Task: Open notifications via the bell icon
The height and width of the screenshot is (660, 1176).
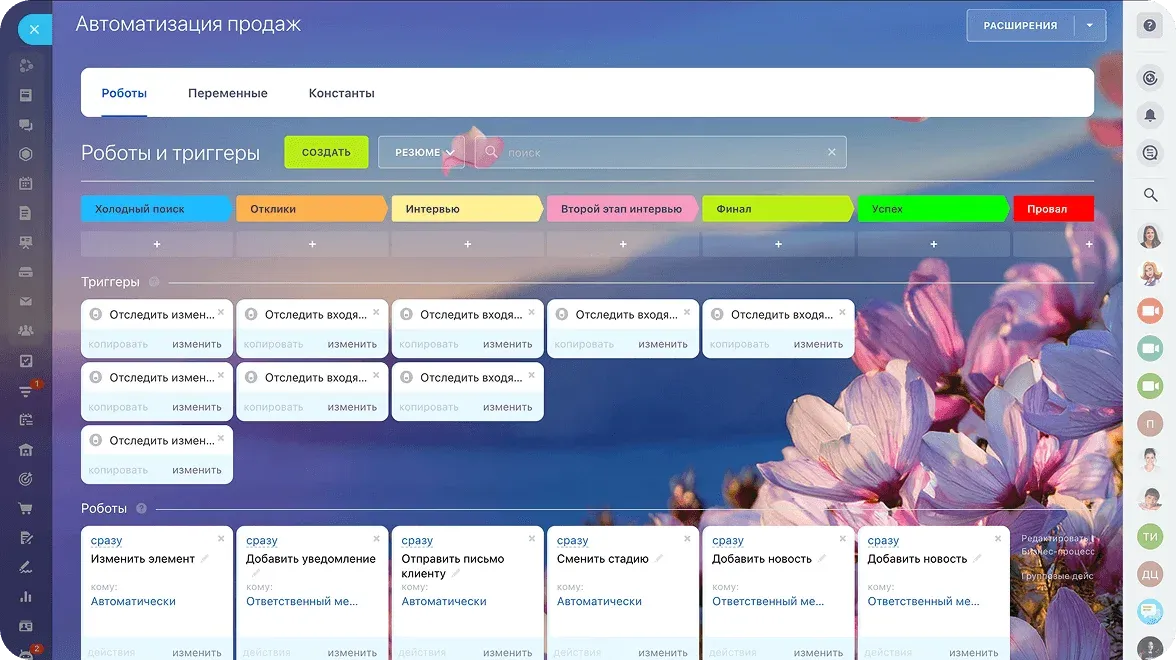Action: (1149, 115)
